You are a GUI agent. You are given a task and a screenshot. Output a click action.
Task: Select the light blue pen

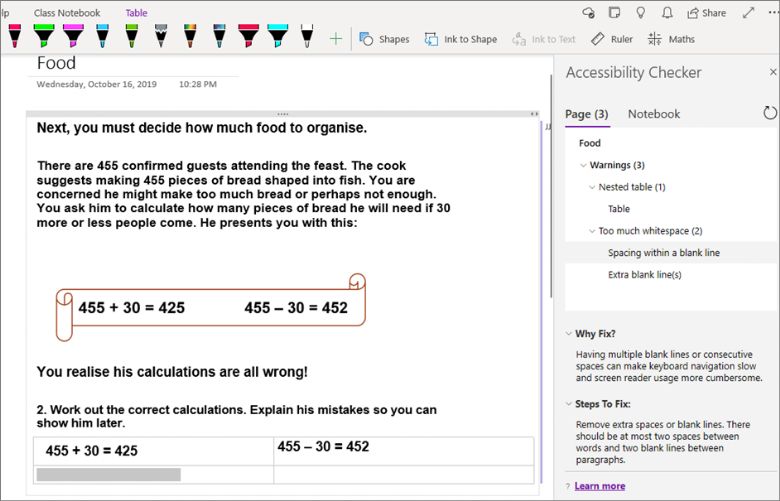click(x=102, y=36)
